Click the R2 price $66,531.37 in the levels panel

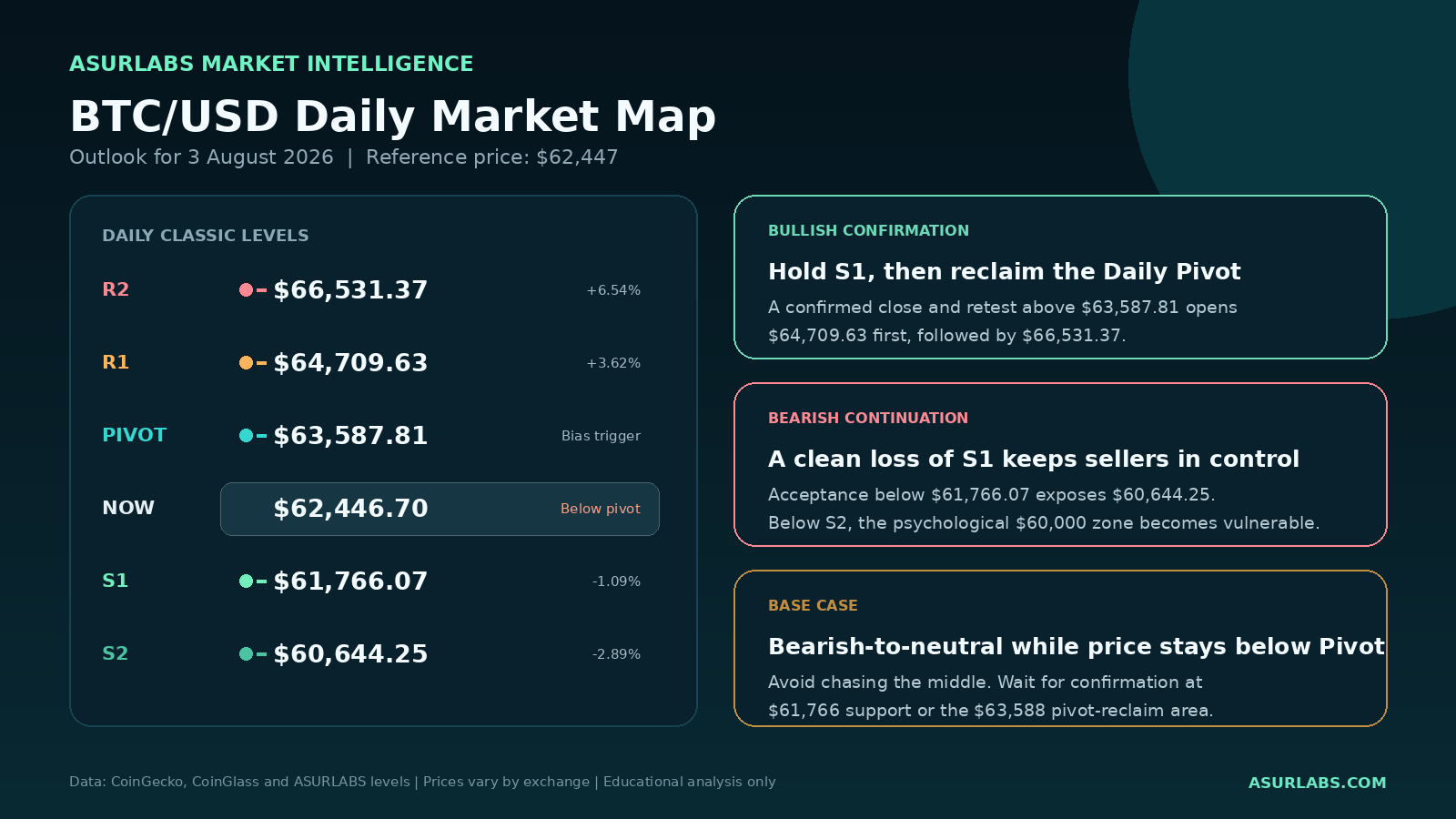[x=350, y=290]
